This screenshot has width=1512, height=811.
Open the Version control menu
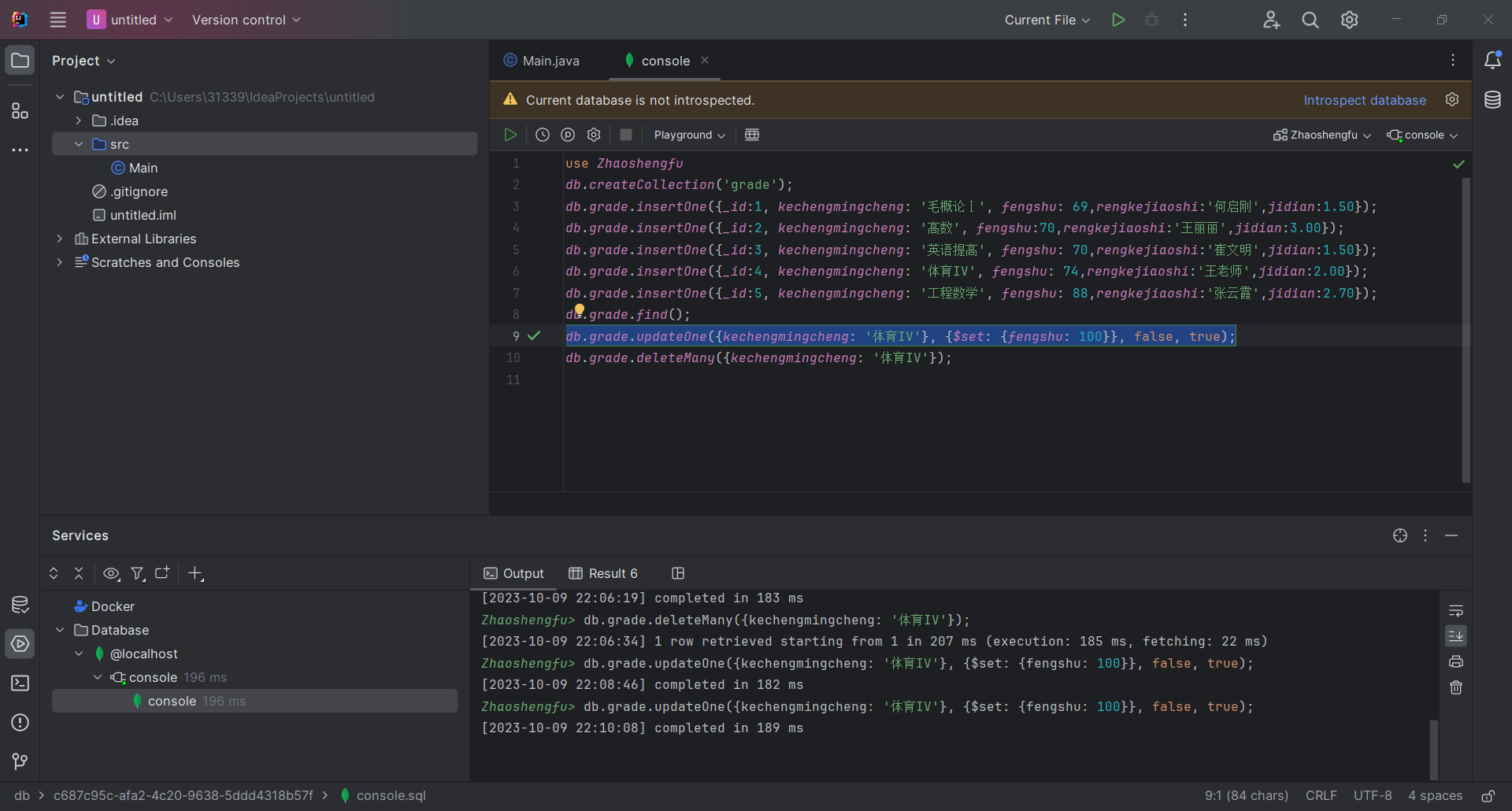tap(246, 20)
